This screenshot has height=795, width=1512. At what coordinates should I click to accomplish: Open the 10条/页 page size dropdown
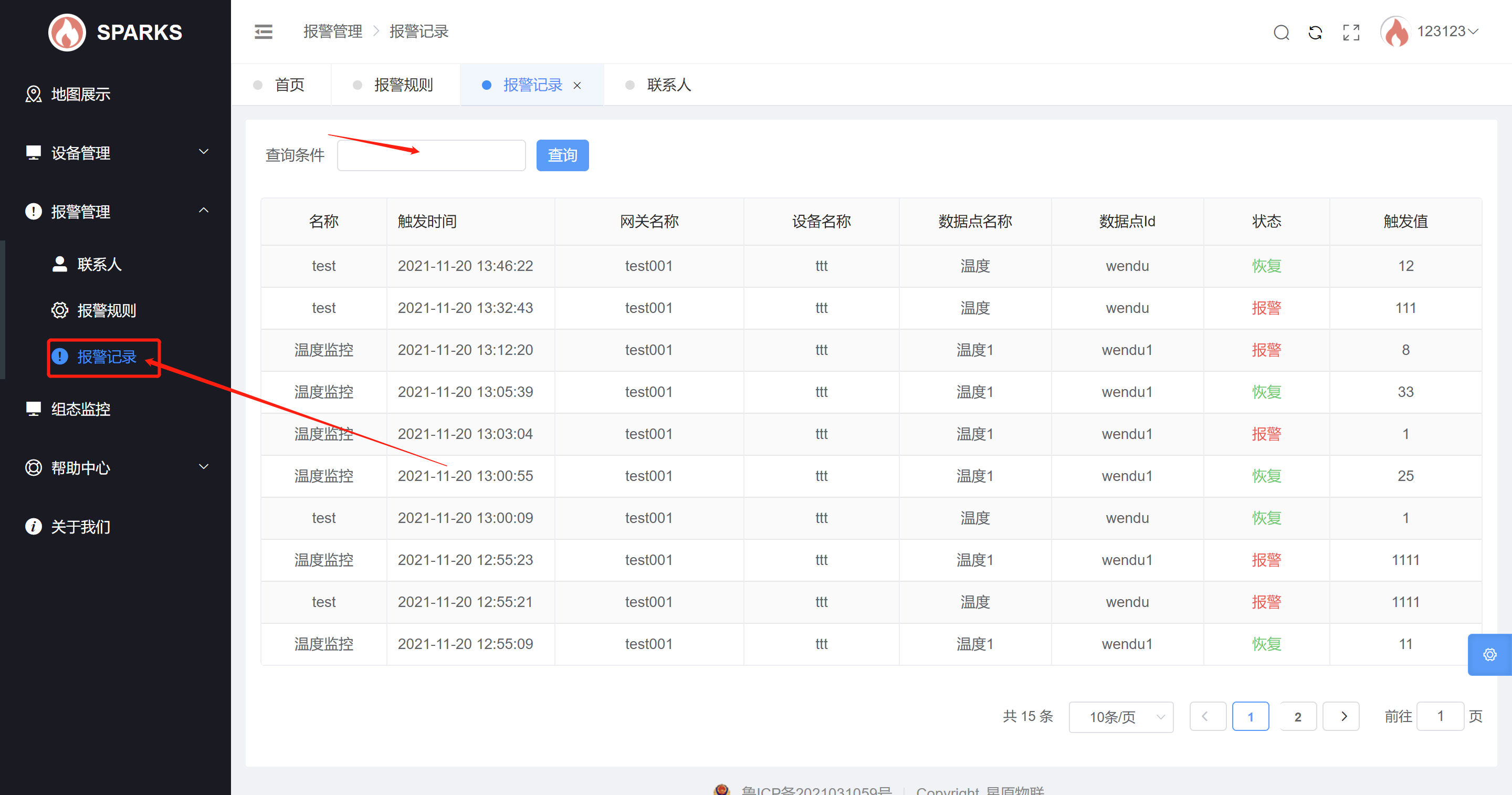point(1121,717)
